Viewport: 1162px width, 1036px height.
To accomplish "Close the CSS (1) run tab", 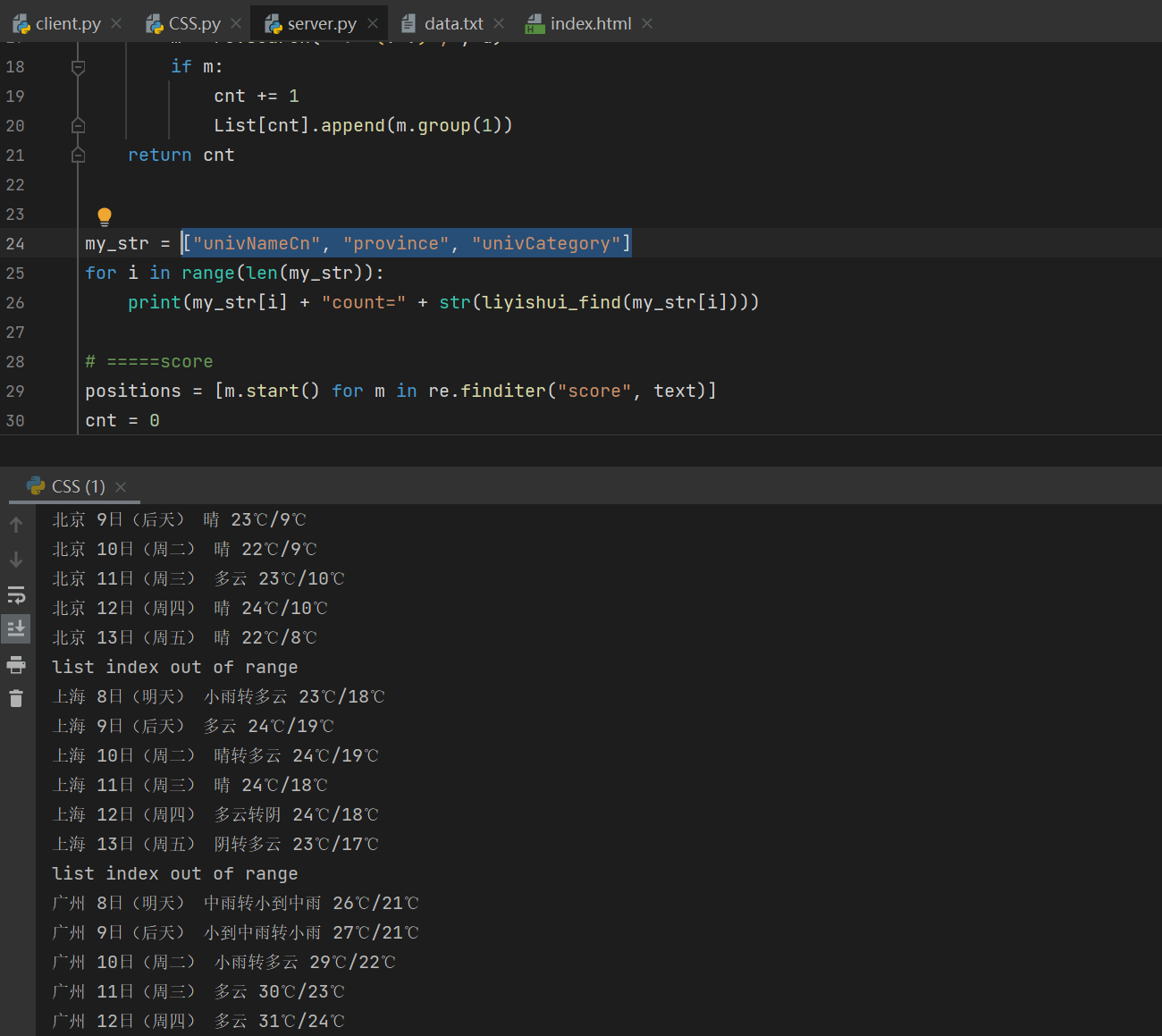I will (x=121, y=486).
